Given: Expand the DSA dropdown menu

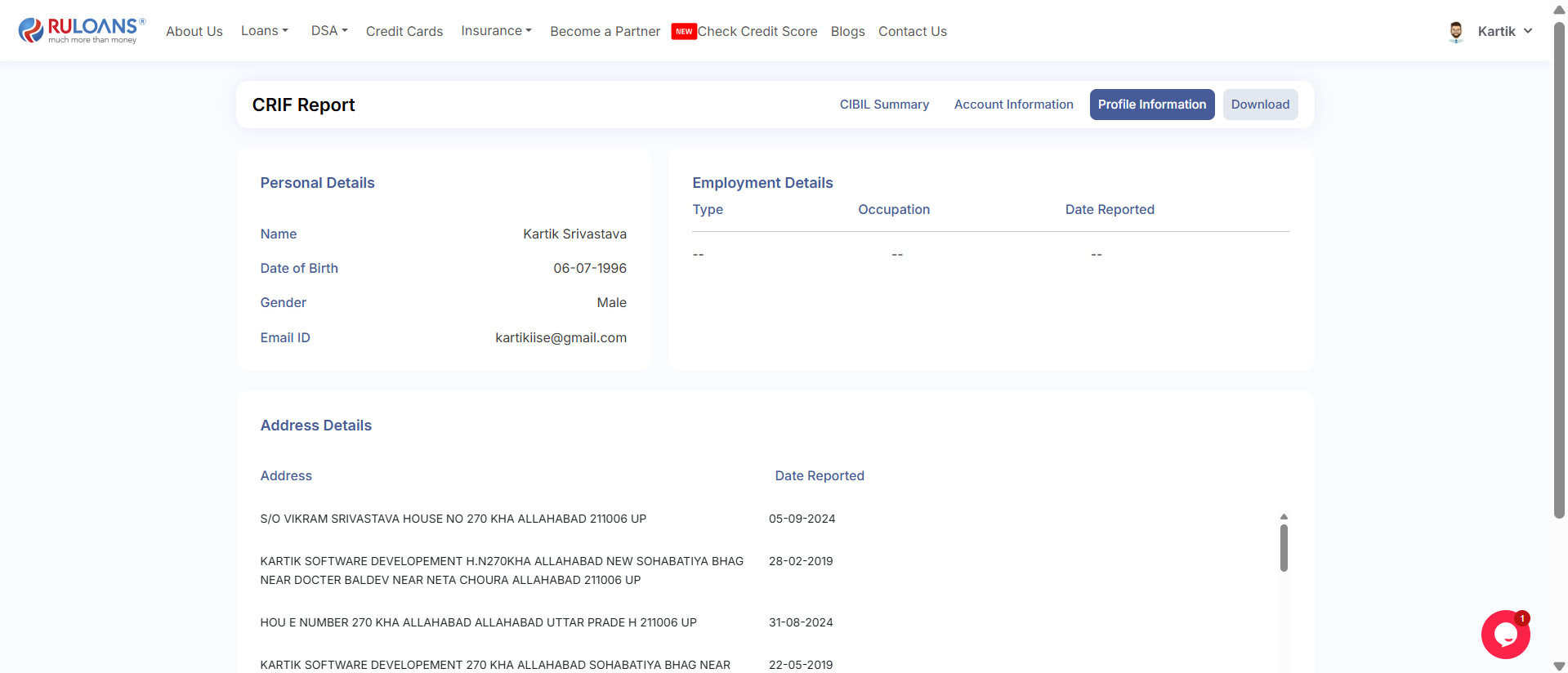Looking at the screenshot, I should (x=328, y=31).
